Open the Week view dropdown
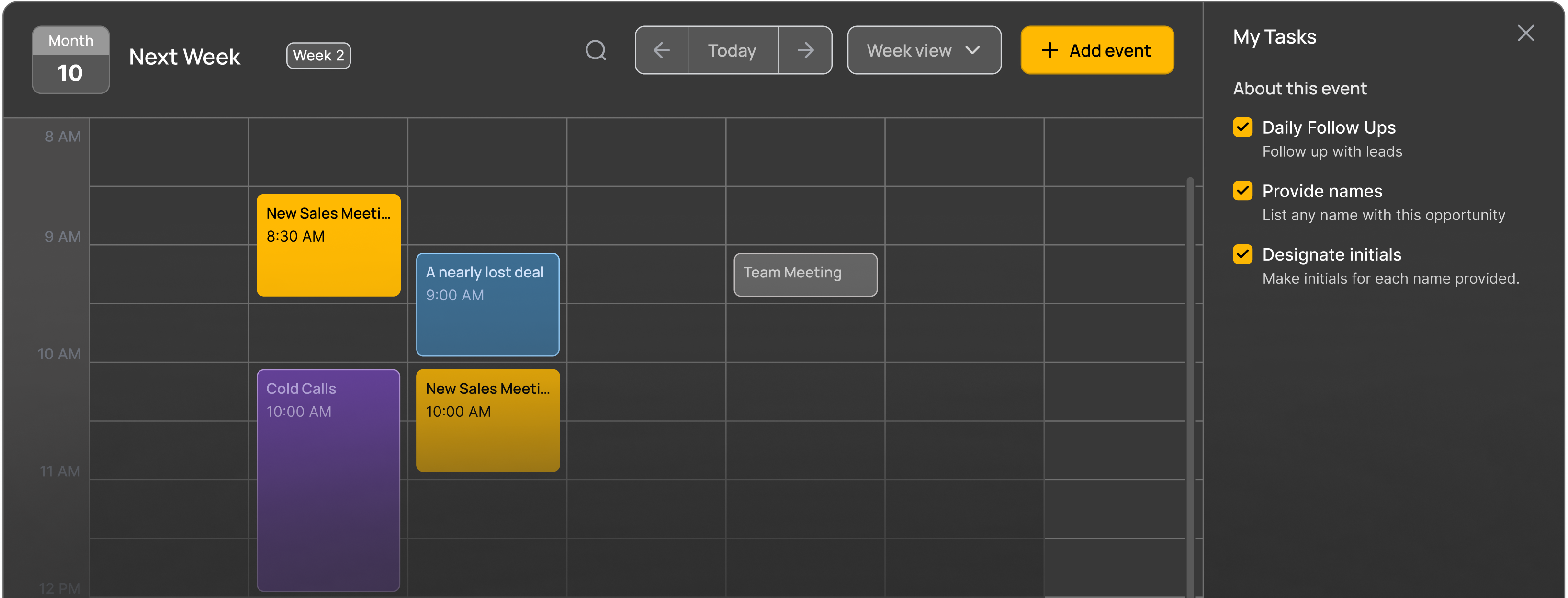 click(x=924, y=50)
